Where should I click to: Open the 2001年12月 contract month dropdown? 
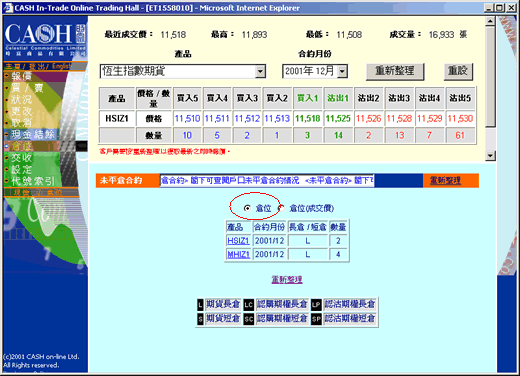pos(342,71)
